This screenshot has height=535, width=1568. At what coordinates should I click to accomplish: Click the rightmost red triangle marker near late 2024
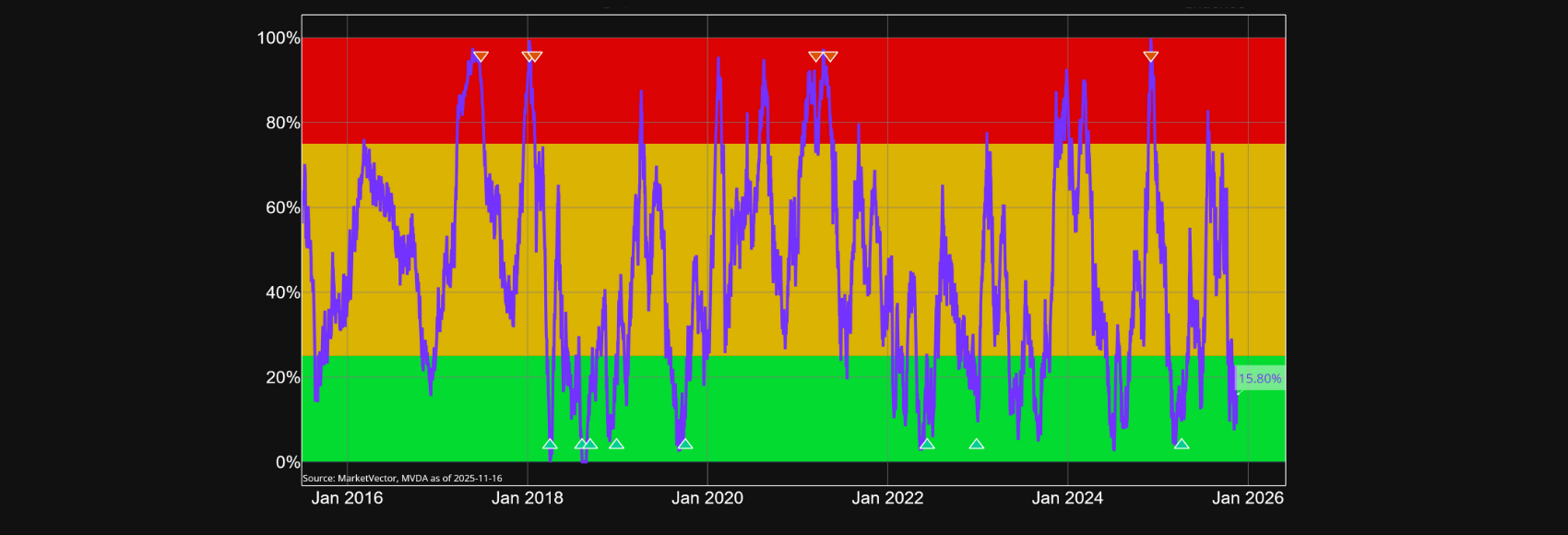(1150, 57)
